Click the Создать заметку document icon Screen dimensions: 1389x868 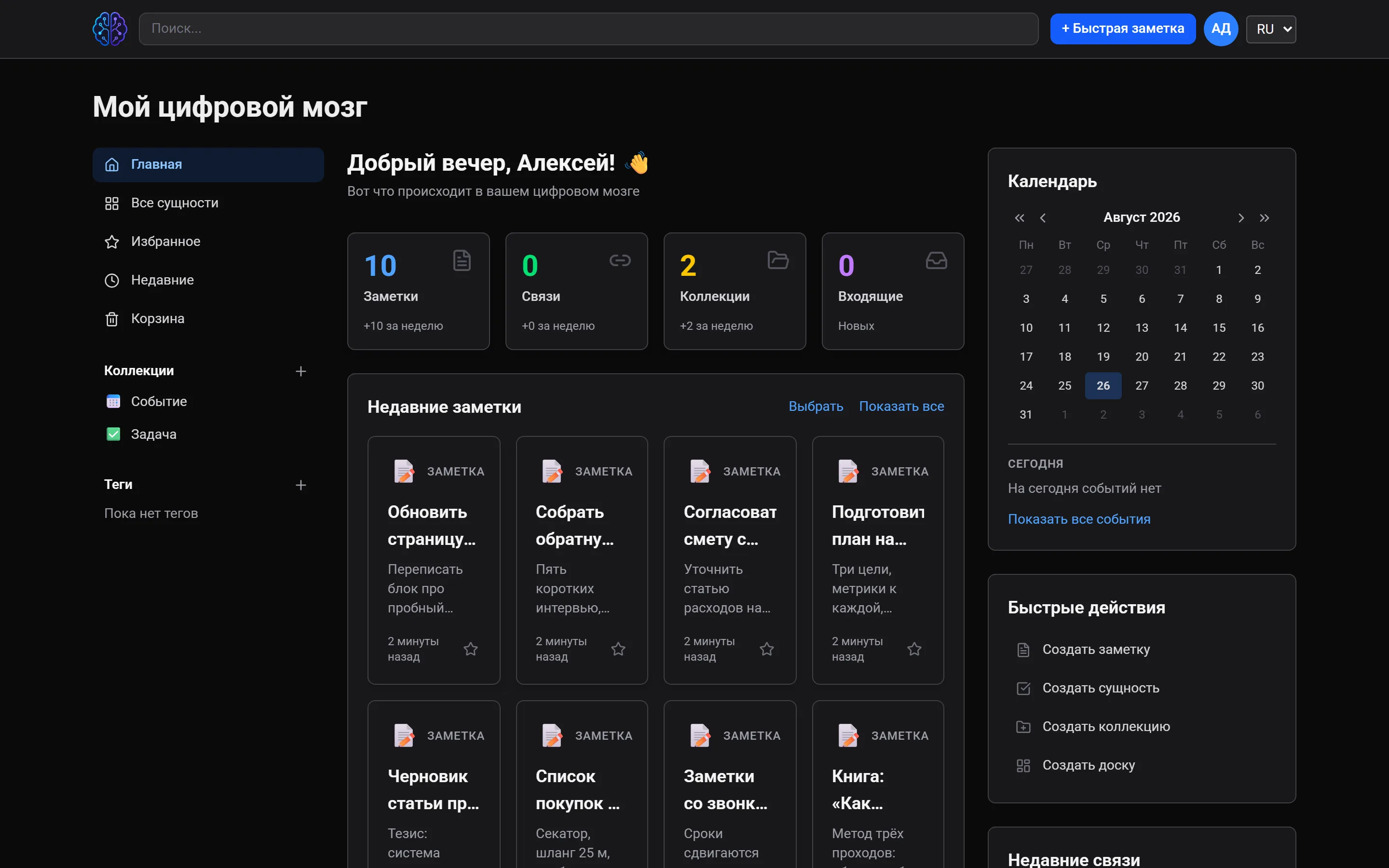(x=1023, y=649)
